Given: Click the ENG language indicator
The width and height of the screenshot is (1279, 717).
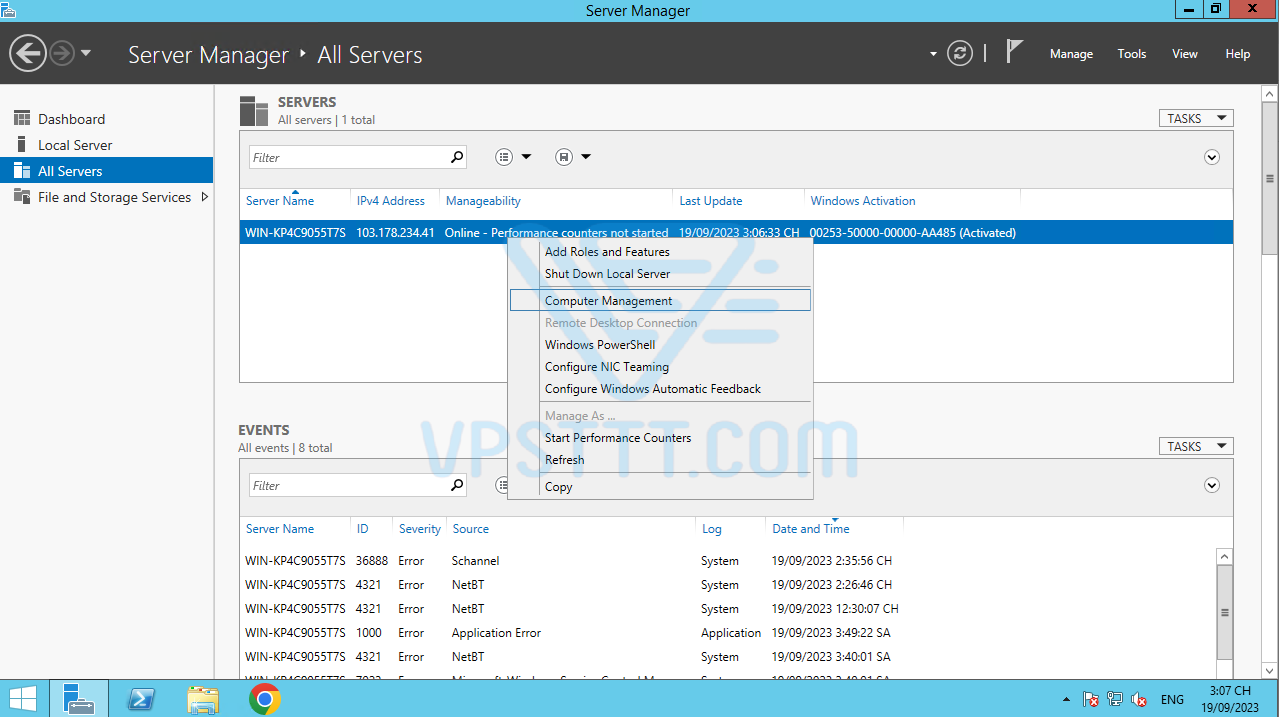Looking at the screenshot, I should point(1172,700).
